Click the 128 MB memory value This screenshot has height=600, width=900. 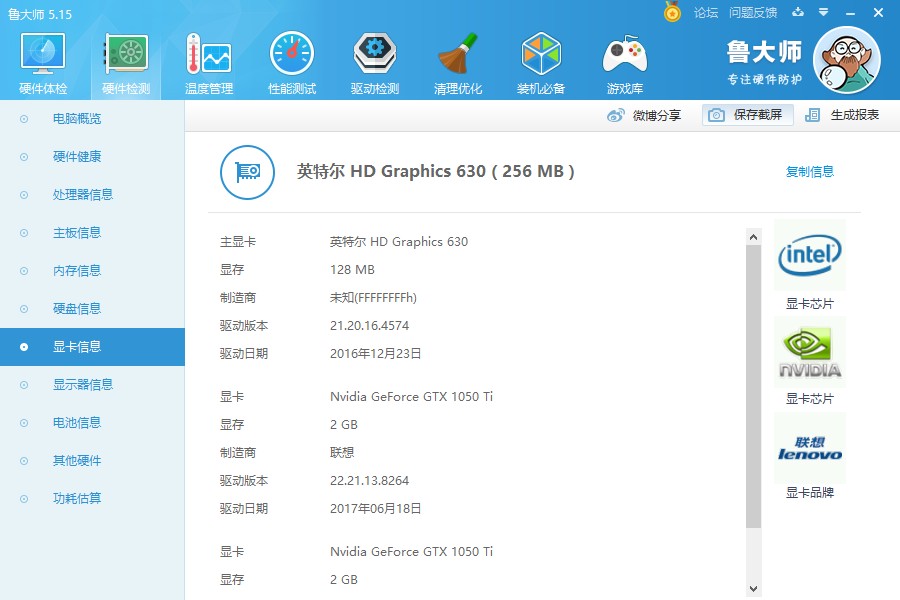352,270
